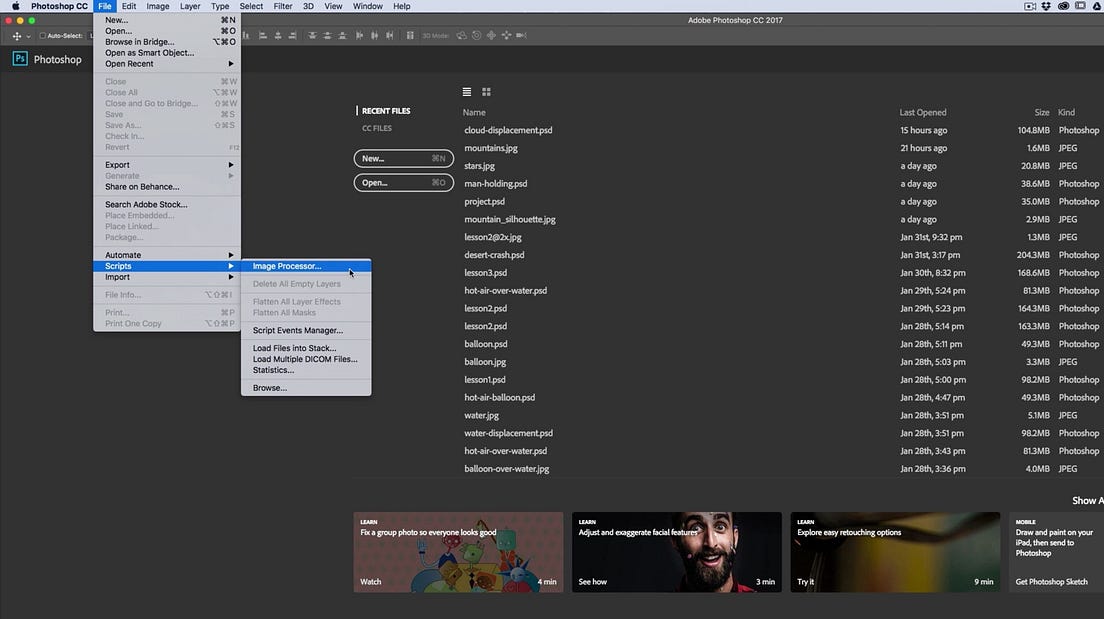The width and height of the screenshot is (1104, 619).
Task: Click the Dropbox menu bar icon
Action: [x=1045, y=6]
